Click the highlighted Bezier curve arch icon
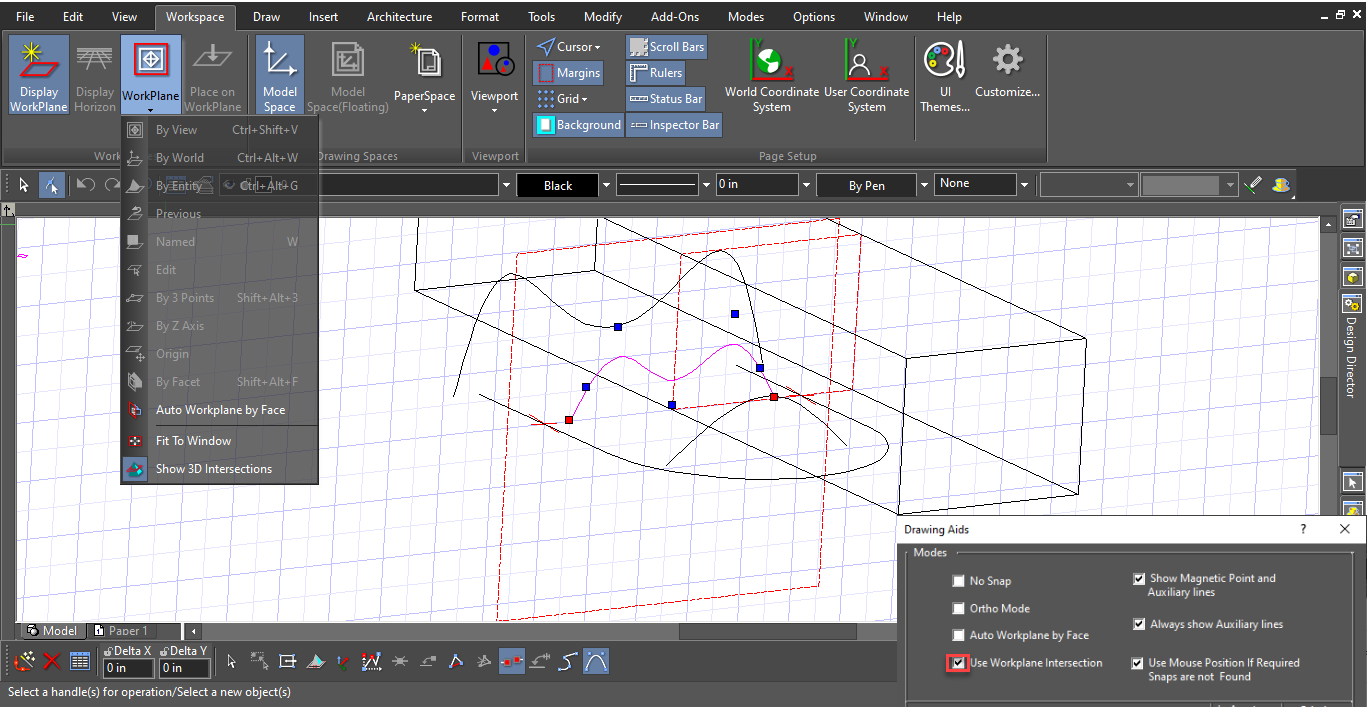The height and width of the screenshot is (707, 1367). click(x=596, y=661)
